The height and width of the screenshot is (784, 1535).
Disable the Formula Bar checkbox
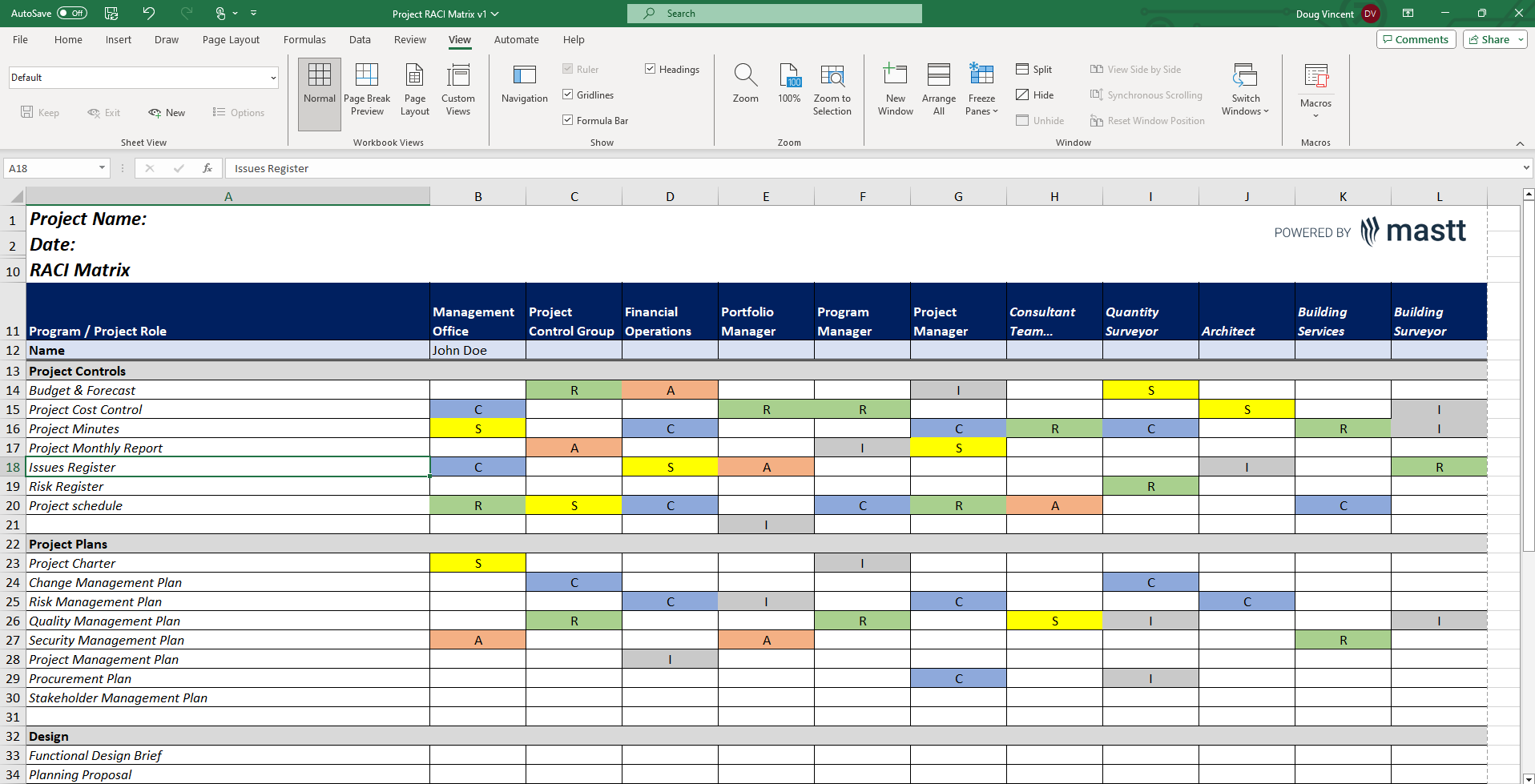tap(567, 120)
